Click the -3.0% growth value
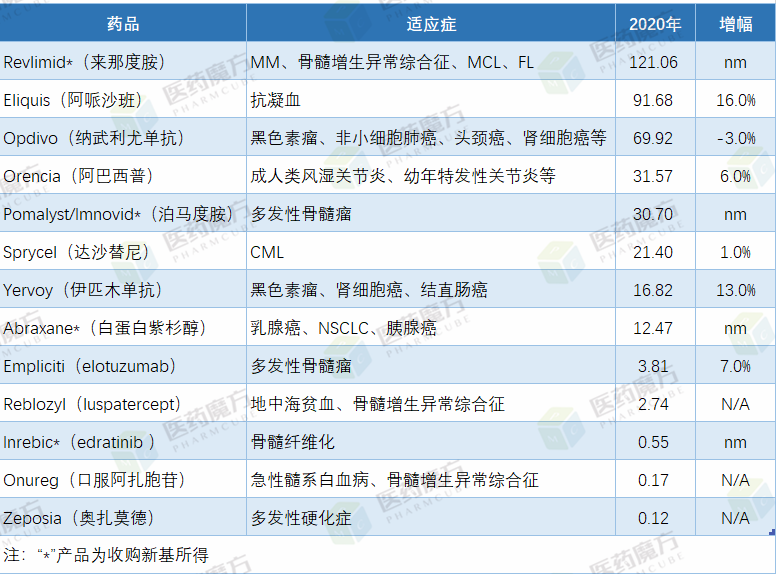Image resolution: width=776 pixels, height=574 pixels. pos(735,138)
